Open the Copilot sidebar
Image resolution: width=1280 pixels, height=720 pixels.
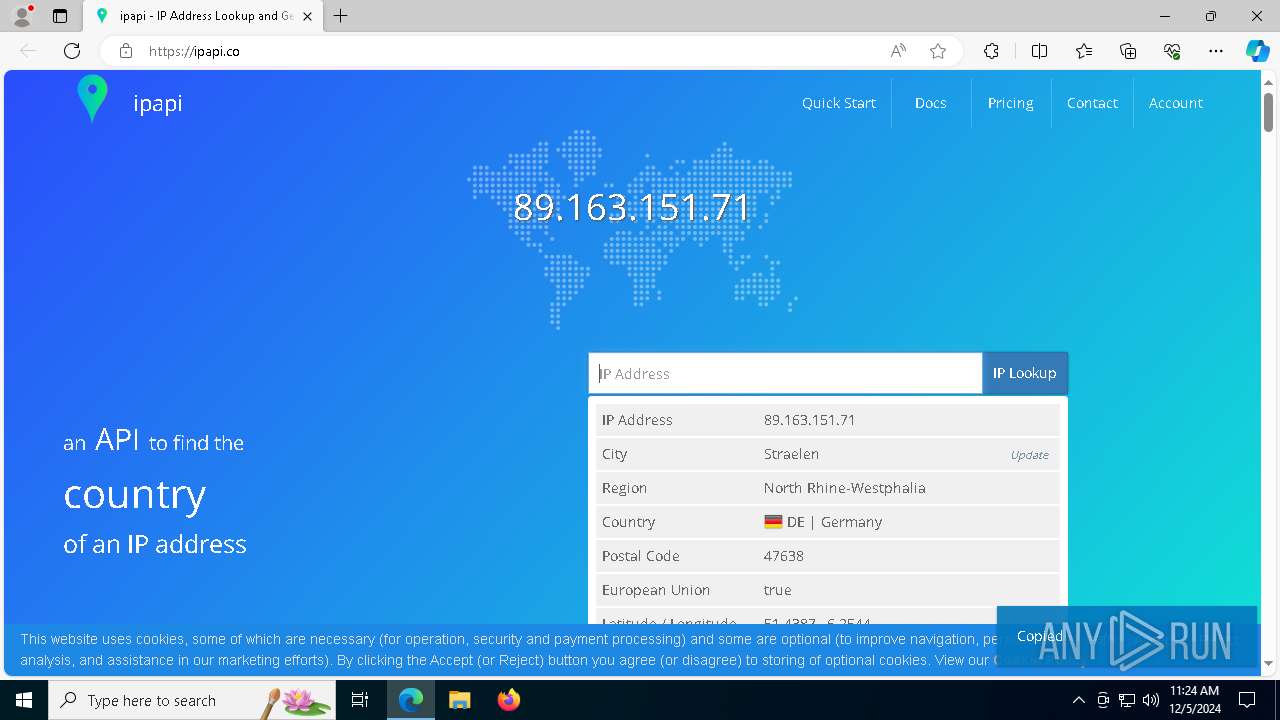[x=1257, y=51]
